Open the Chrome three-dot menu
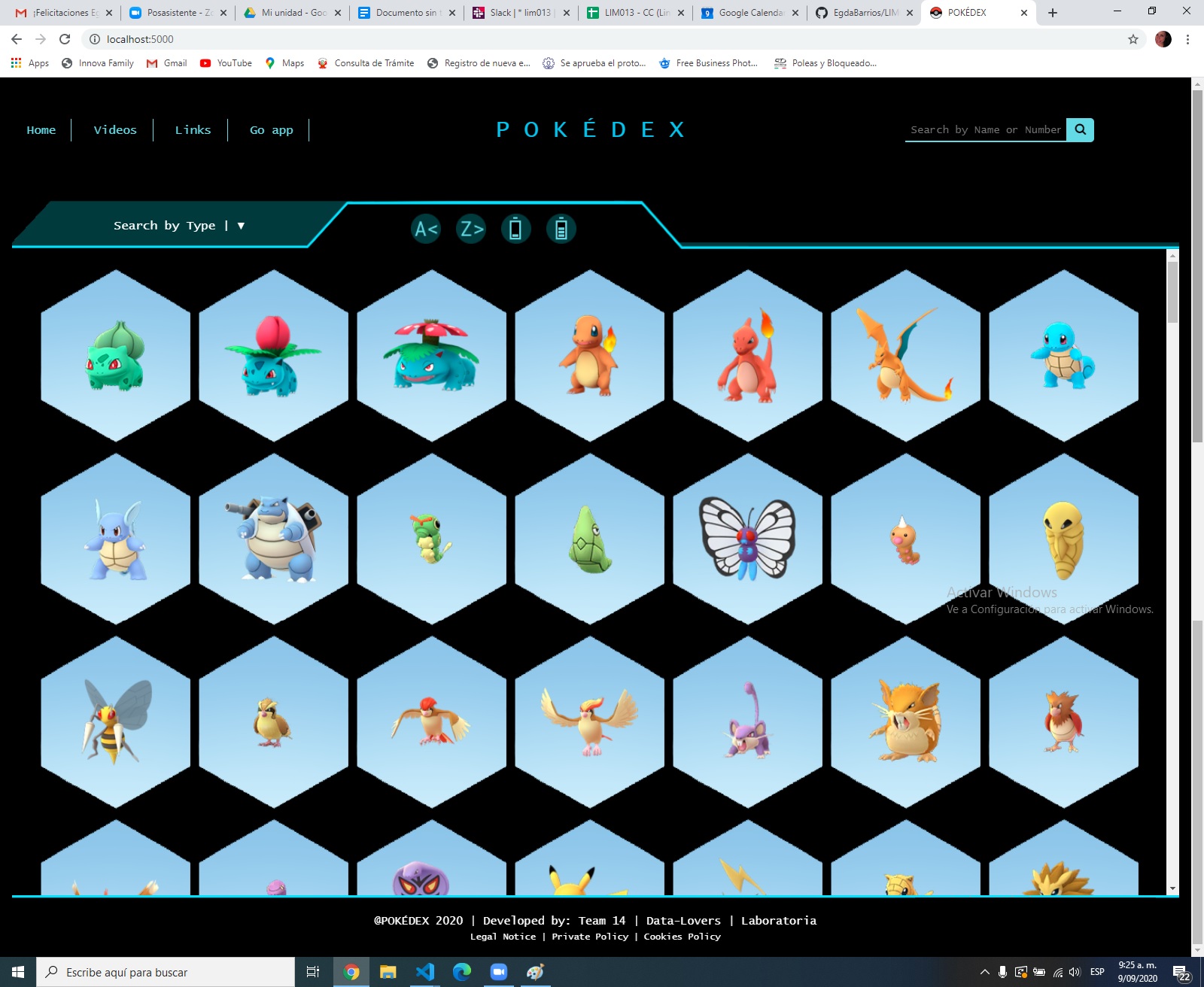 [x=1187, y=39]
